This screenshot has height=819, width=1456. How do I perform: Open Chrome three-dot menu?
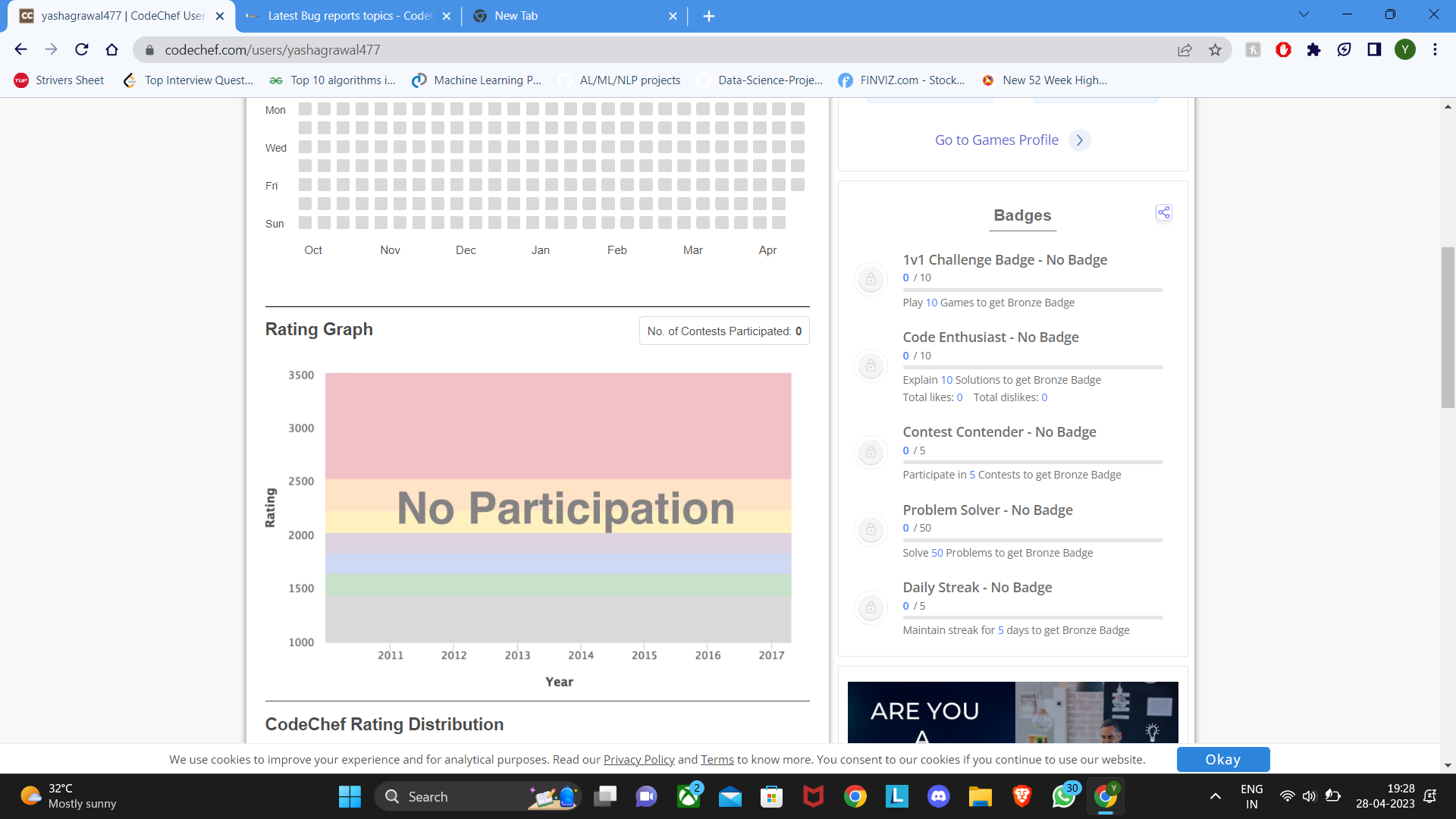click(x=1435, y=50)
